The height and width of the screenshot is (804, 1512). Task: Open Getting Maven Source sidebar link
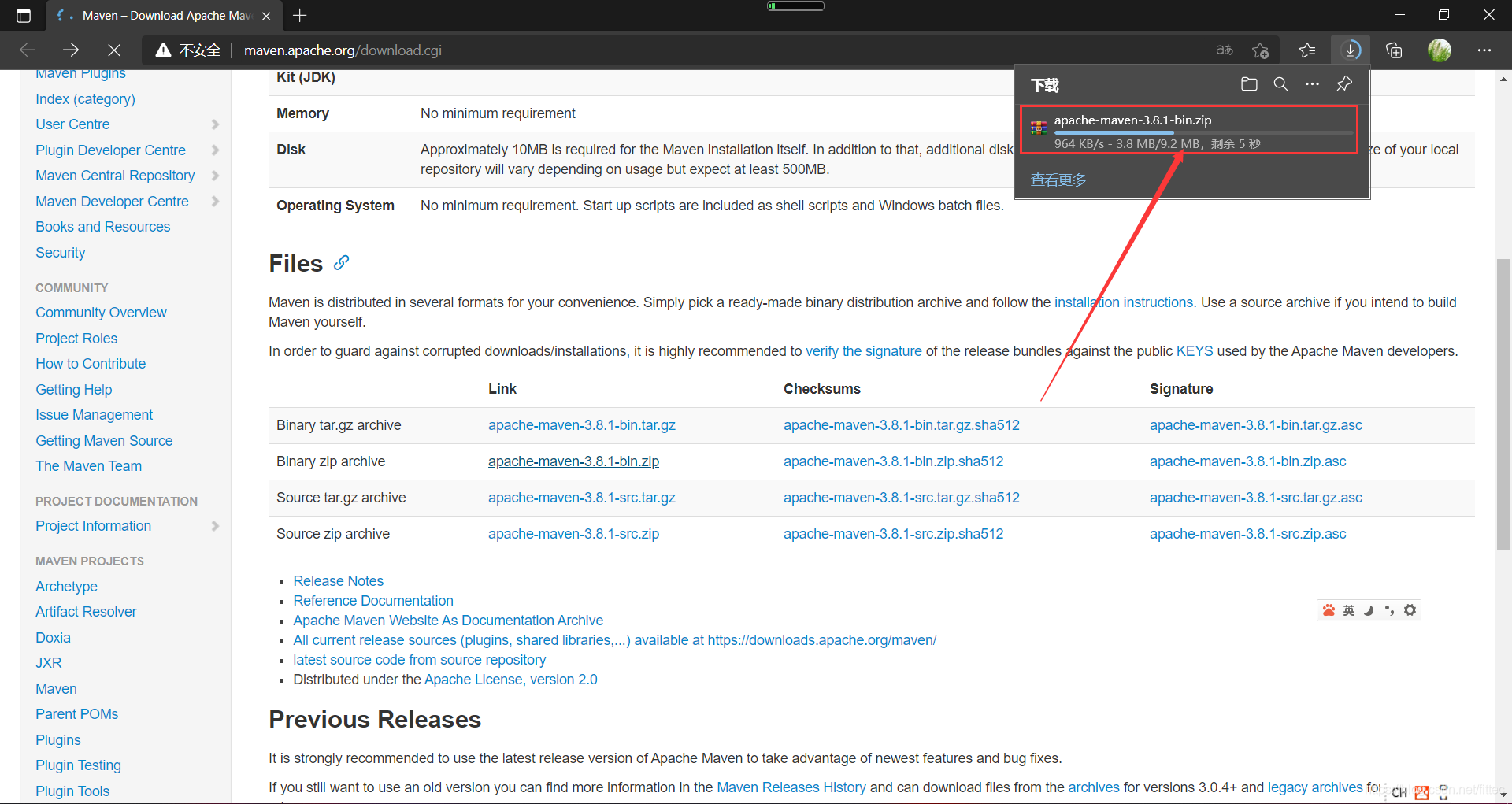coord(104,441)
